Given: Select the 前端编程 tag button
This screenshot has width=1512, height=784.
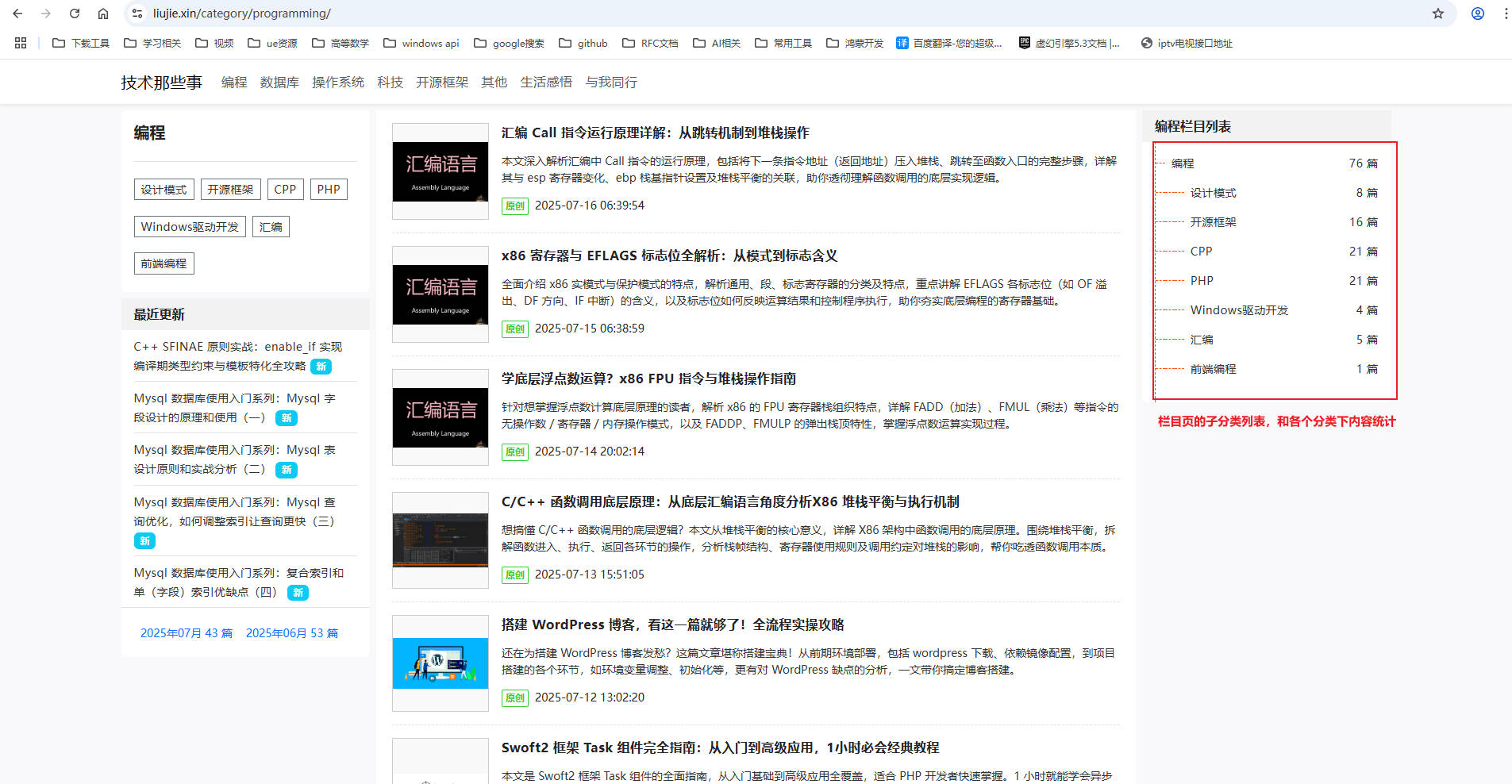Looking at the screenshot, I should point(164,263).
